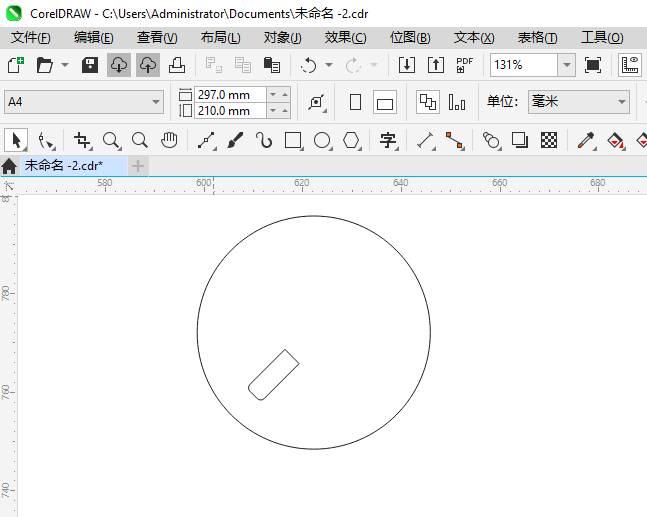The image size is (647, 517).
Task: Go to the Home welcome screen tab
Action: [9, 166]
